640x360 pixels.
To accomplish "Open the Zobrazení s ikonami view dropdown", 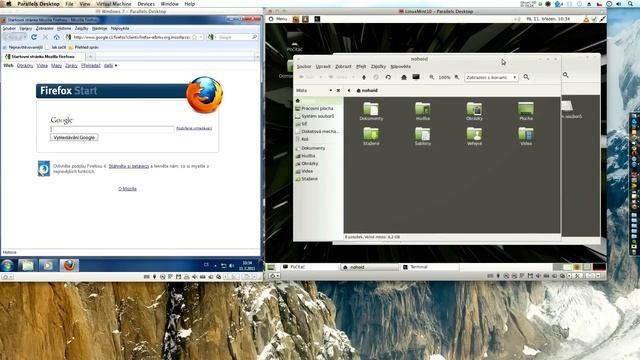I will pyautogui.click(x=491, y=77).
